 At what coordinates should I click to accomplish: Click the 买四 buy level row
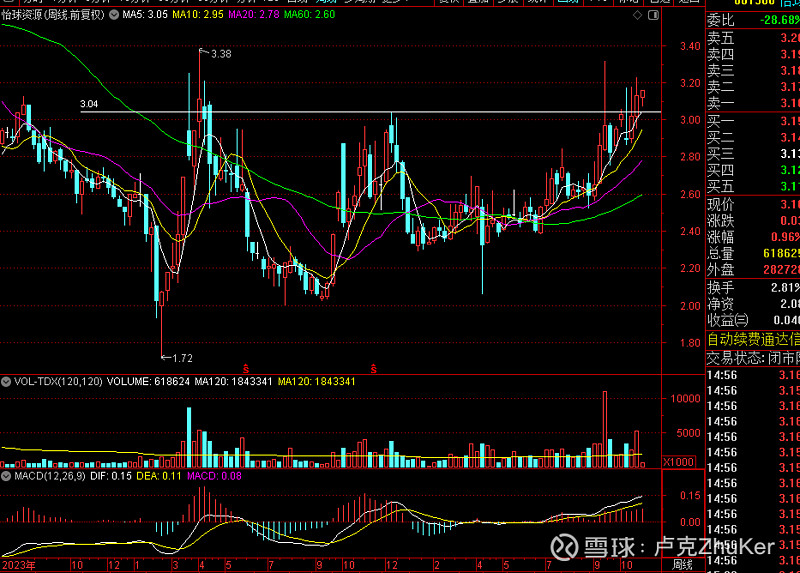tap(753, 170)
